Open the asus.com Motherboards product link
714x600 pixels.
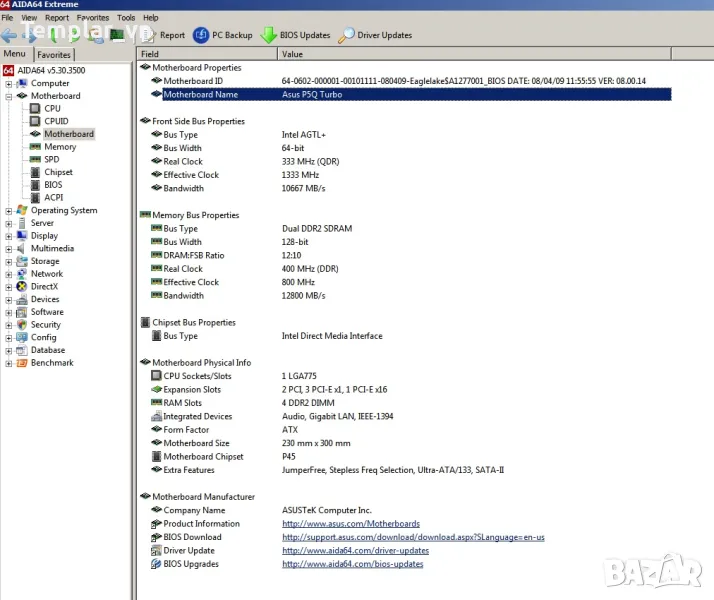point(350,523)
